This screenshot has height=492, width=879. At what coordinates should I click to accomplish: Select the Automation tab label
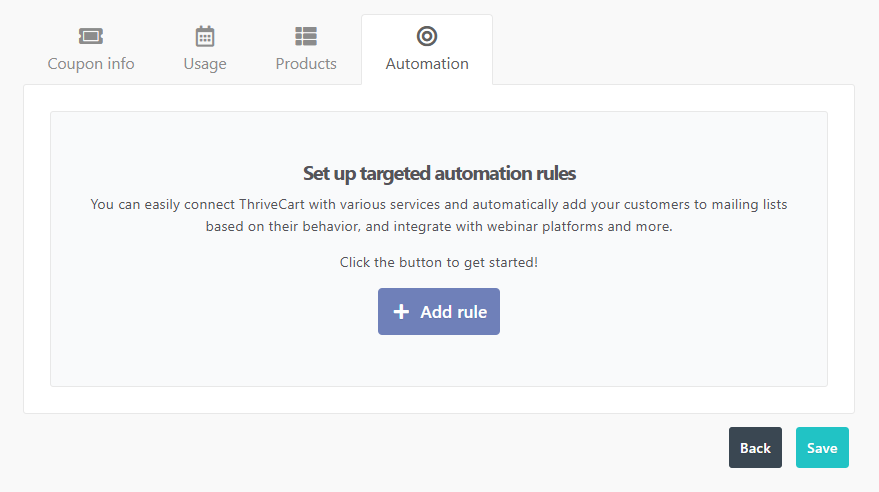[427, 64]
